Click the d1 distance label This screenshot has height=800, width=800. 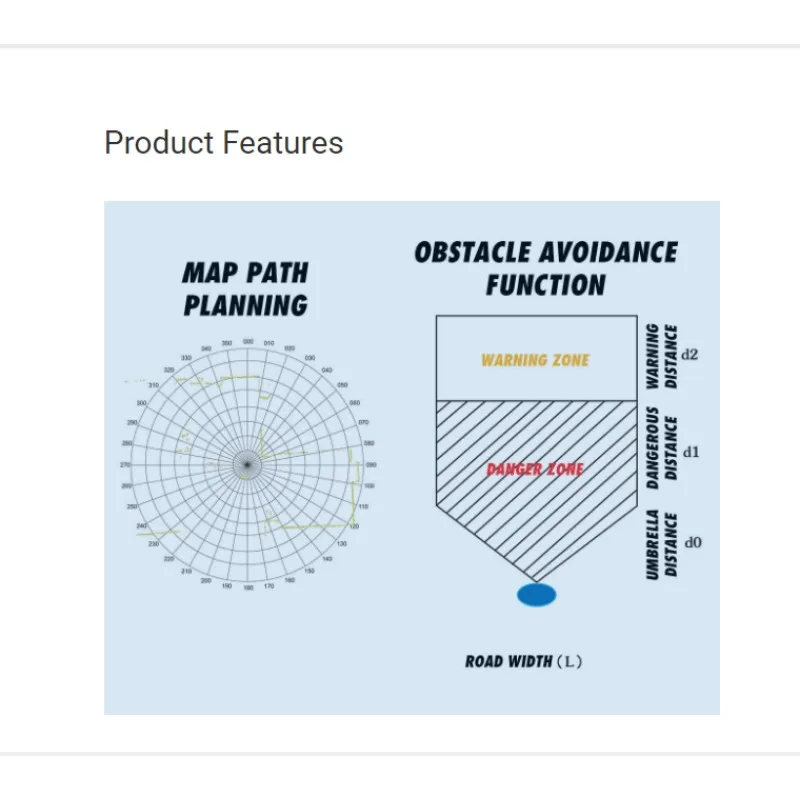690,452
